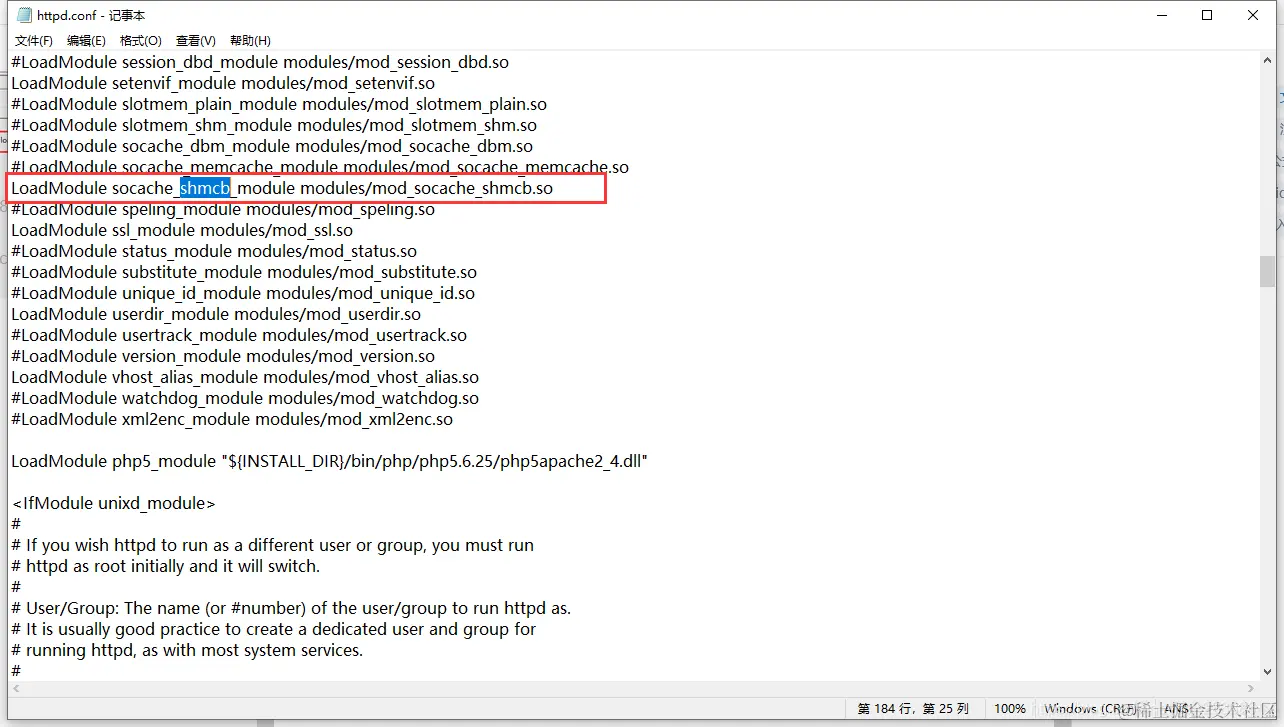Click the status bar position 第 184 行, 第 25 列

[x=913, y=708]
